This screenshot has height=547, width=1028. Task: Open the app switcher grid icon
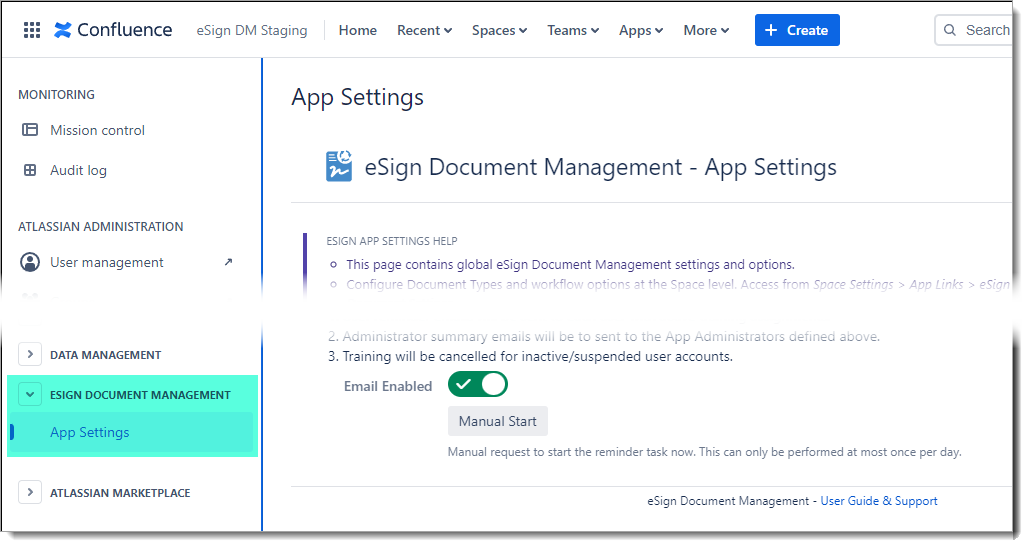click(x=32, y=30)
